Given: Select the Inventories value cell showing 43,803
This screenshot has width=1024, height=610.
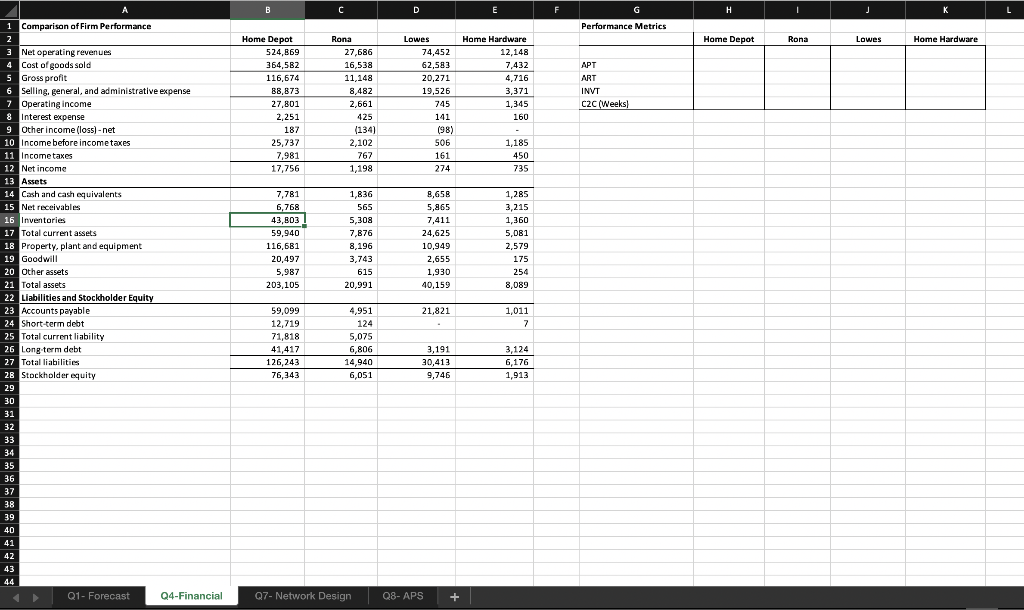Looking at the screenshot, I should (x=267, y=220).
